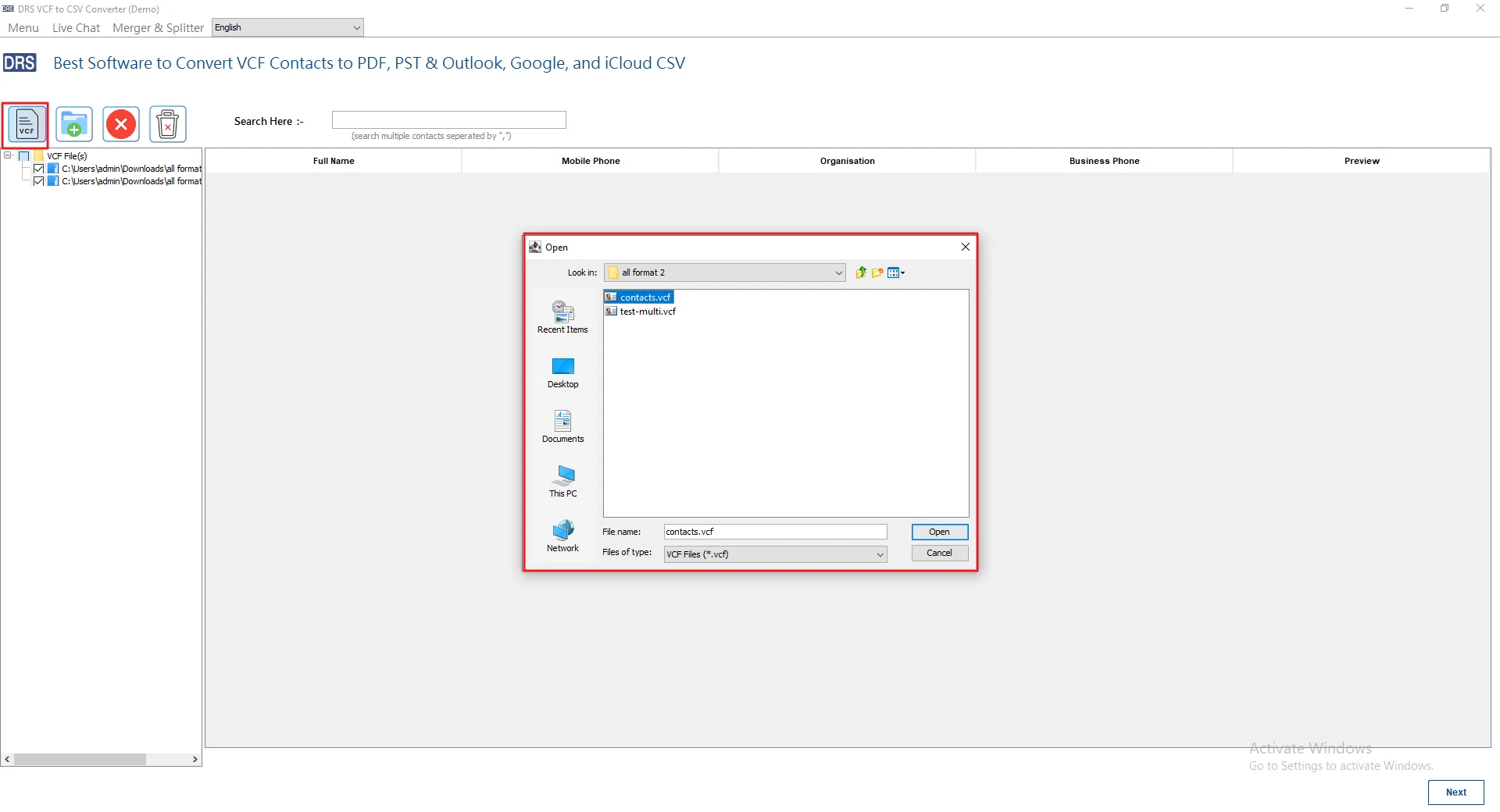Screen dimensions: 1500x812
Task: Click Cancel button in dialog
Action: [940, 553]
